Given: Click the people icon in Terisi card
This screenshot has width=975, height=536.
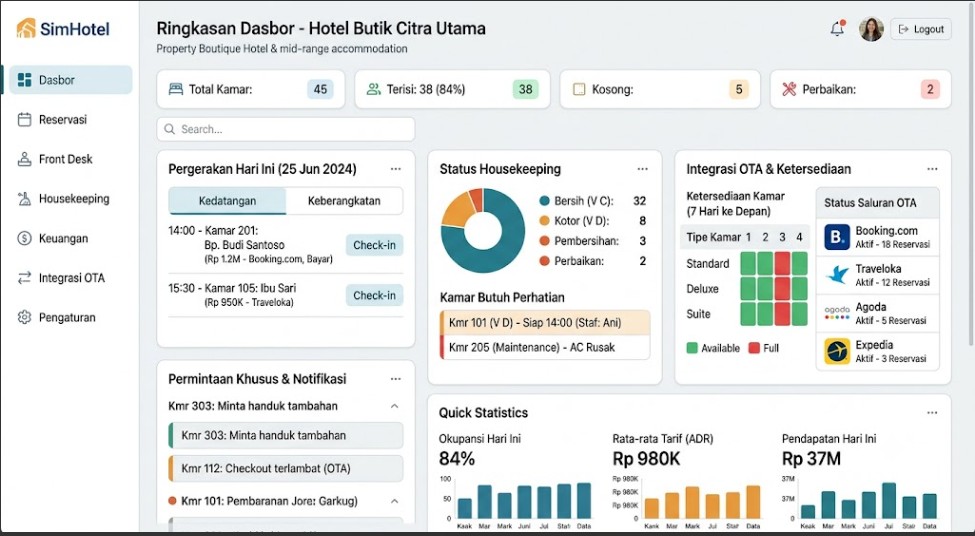Looking at the screenshot, I should click(373, 89).
